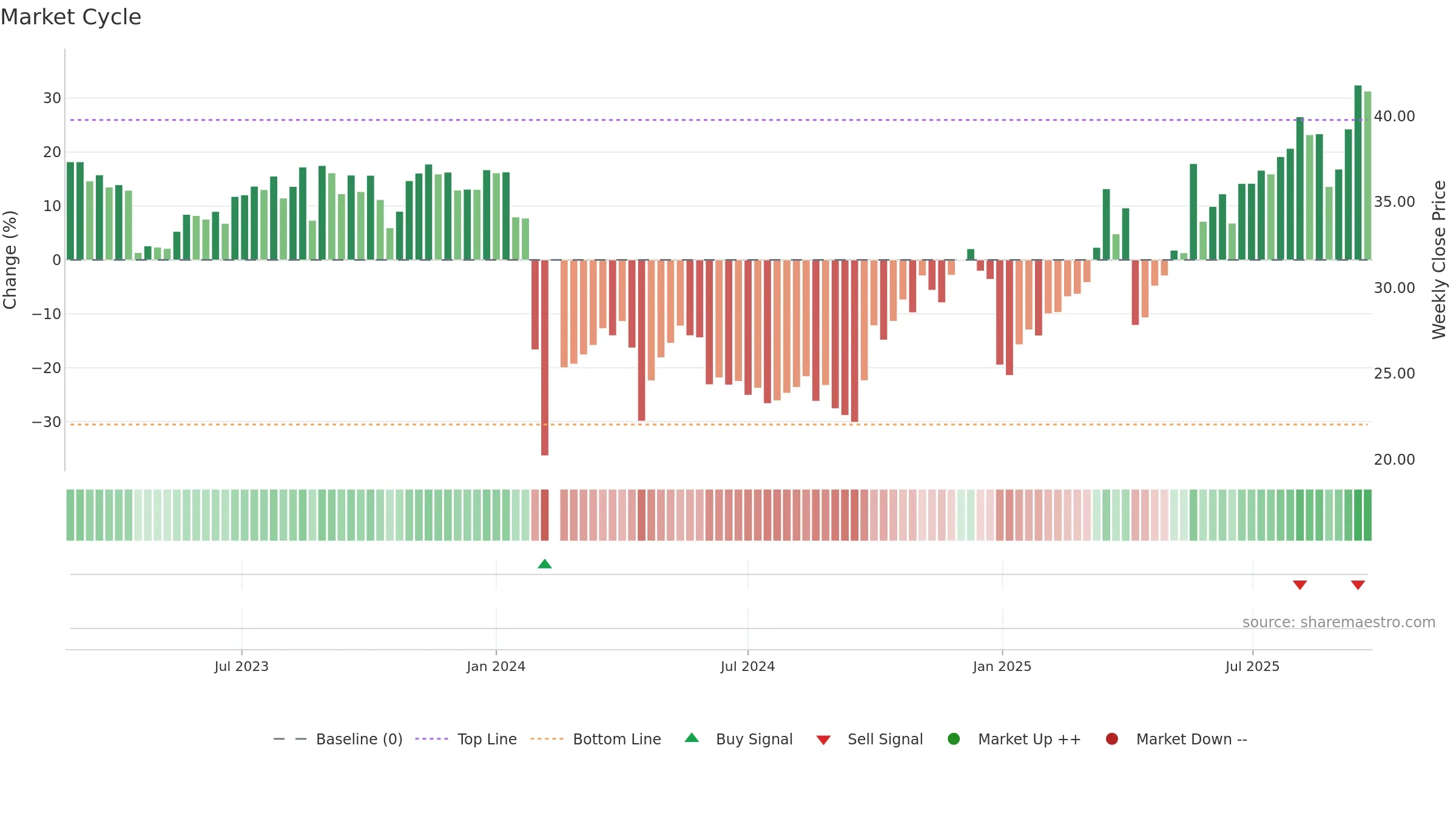Screen dimensions: 1456x819
Task: Click the 20.00 price axis label
Action: pos(1394,460)
